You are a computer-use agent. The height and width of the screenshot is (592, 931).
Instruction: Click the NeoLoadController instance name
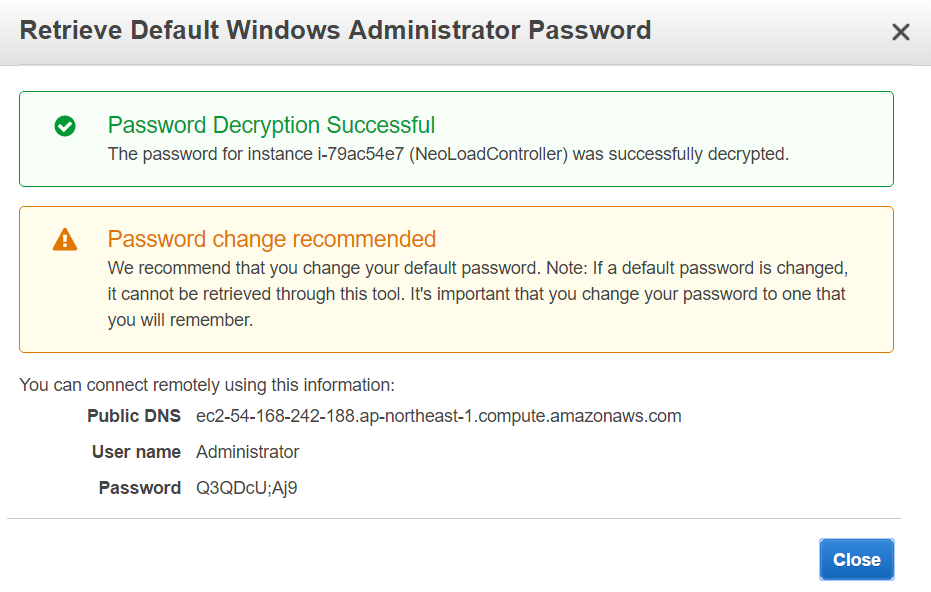pos(489,154)
